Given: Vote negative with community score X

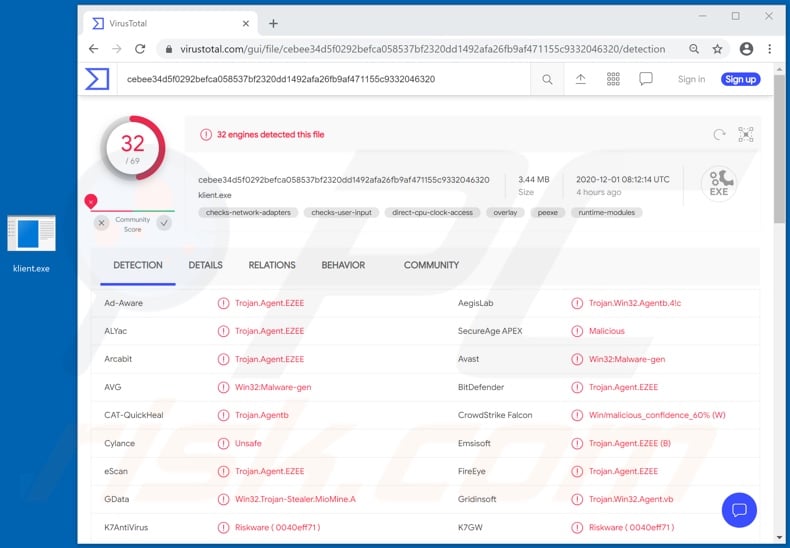Looking at the screenshot, I should tap(101, 223).
